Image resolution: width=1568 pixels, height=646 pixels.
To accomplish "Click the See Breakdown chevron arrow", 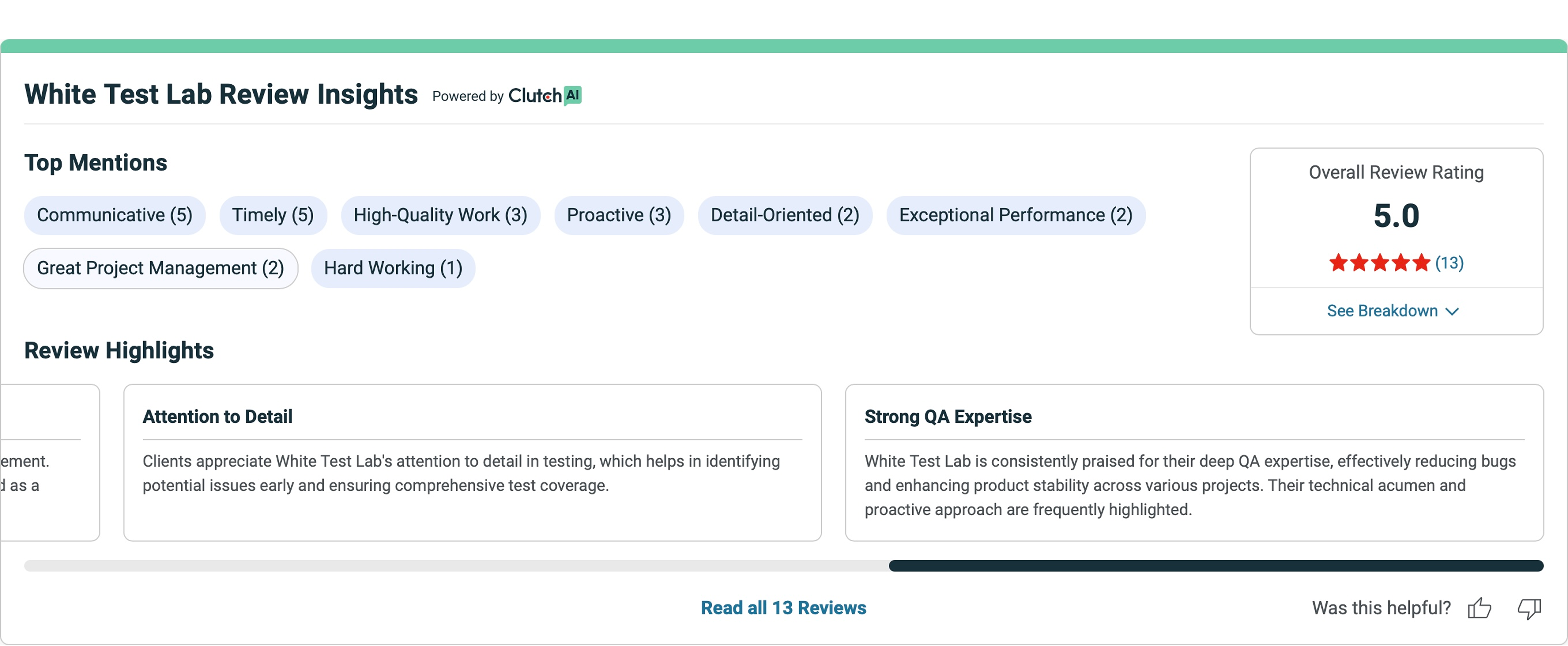I will (1452, 311).
